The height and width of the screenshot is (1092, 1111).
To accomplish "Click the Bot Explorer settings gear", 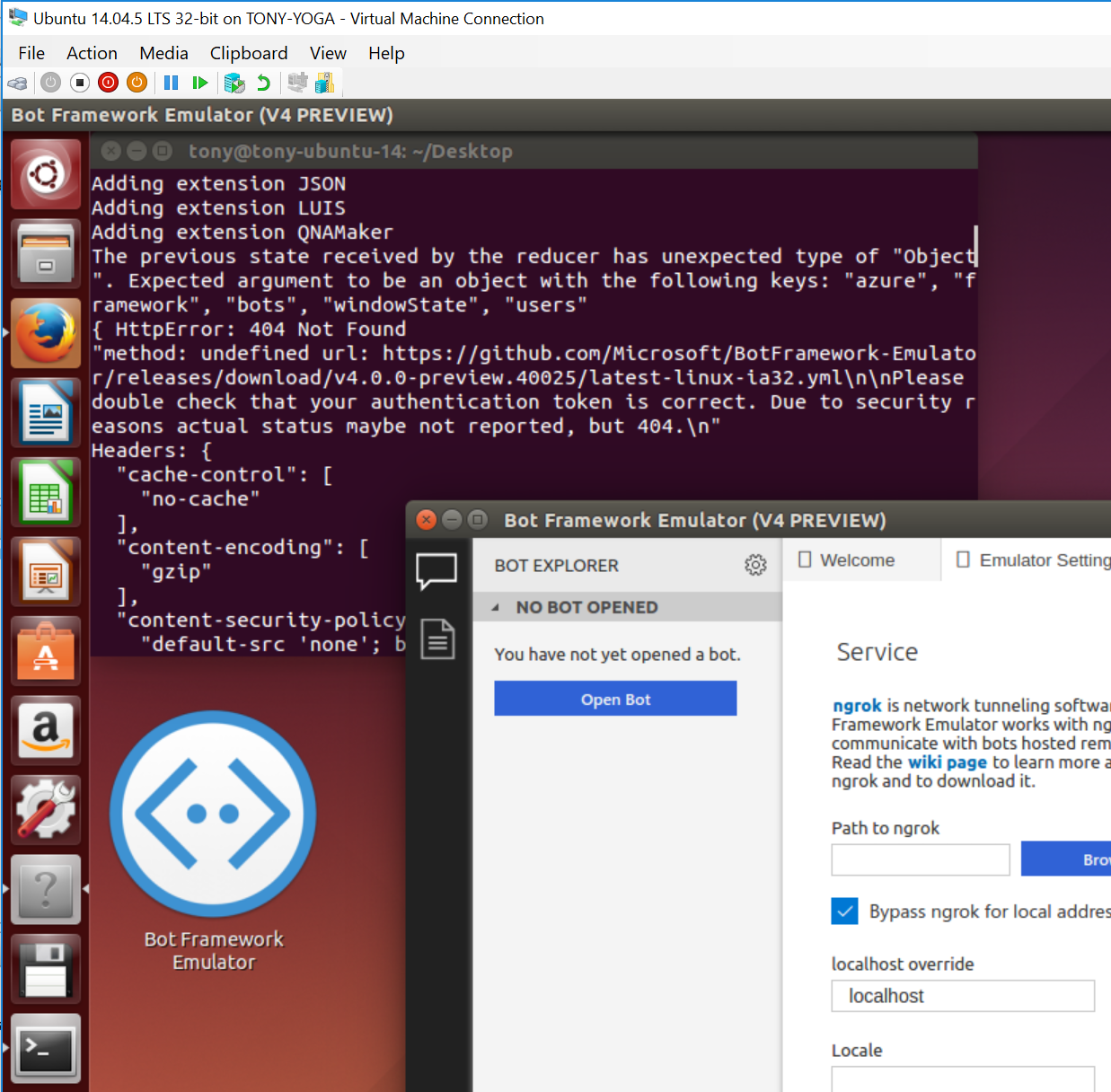I will (755, 565).
